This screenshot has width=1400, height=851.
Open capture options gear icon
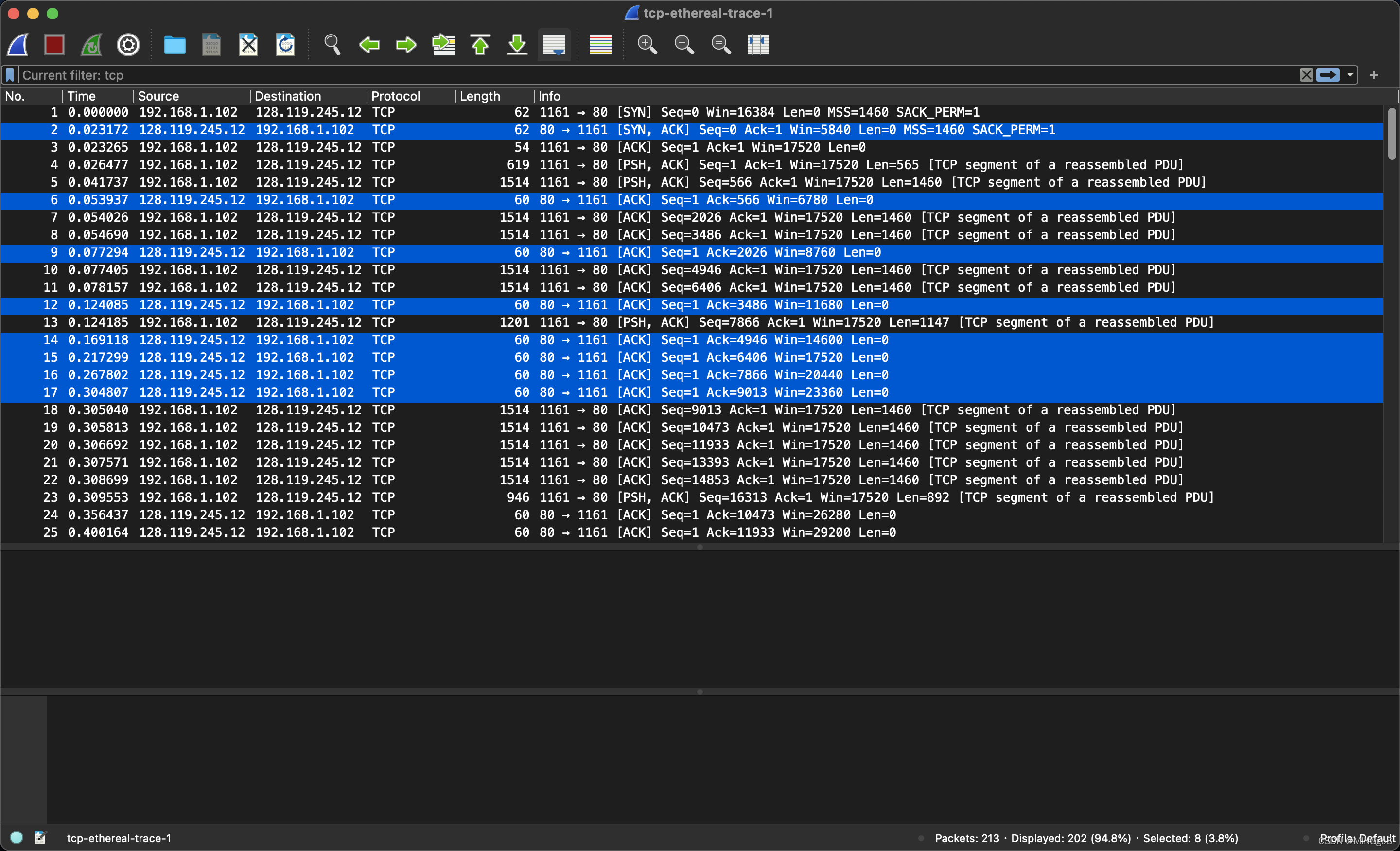tap(128, 44)
